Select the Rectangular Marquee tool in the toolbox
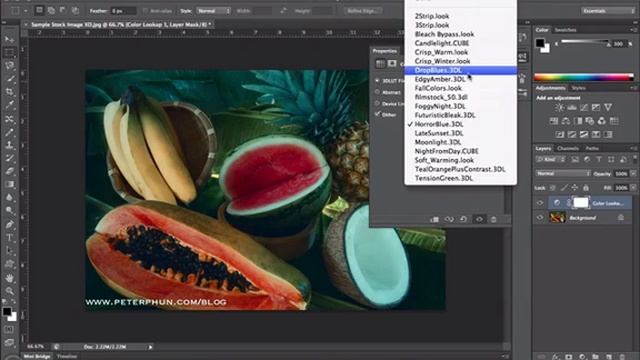The image size is (640, 360). tap(9, 52)
